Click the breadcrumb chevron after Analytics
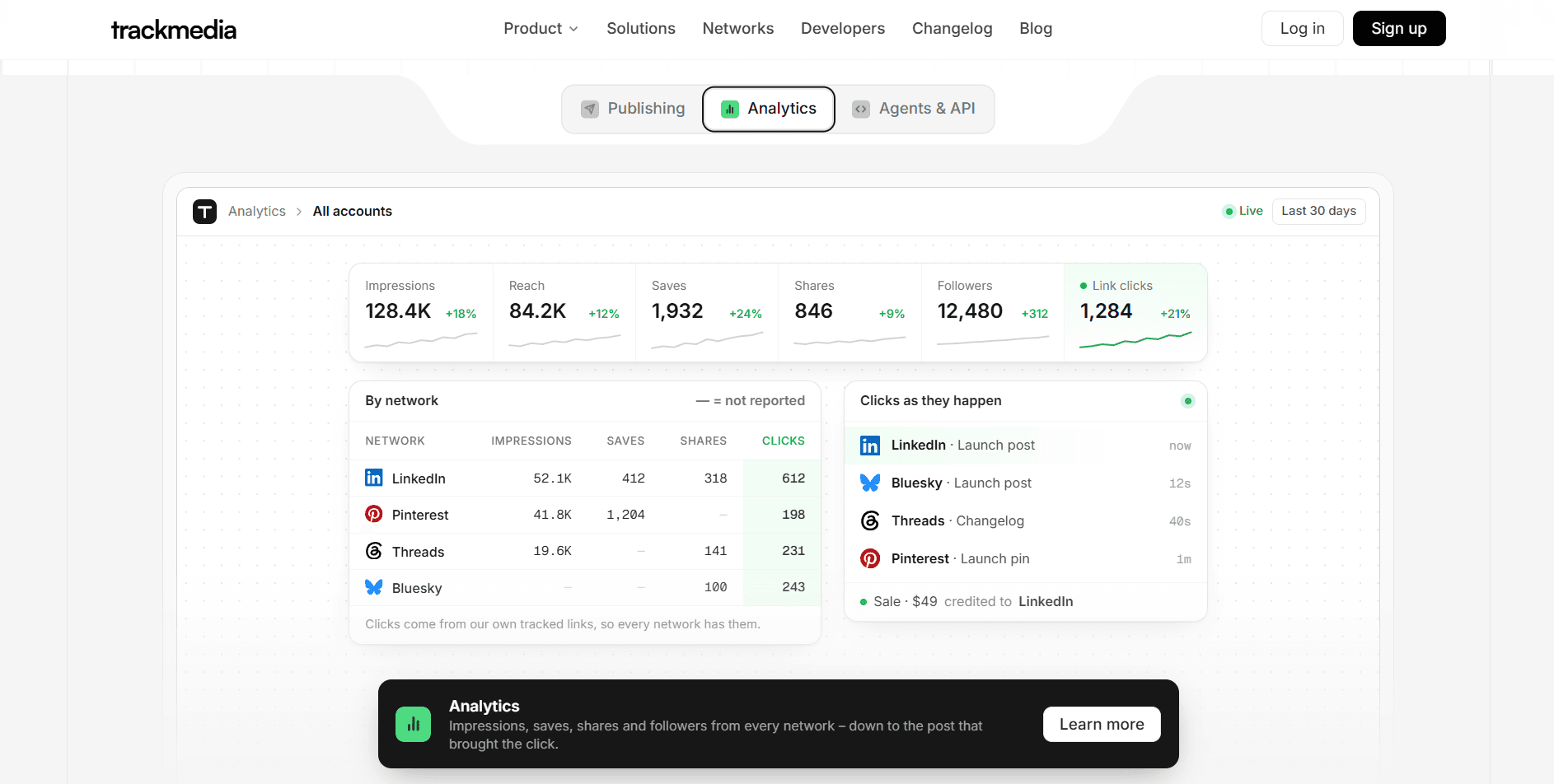The height and width of the screenshot is (784, 1554). [x=299, y=212]
